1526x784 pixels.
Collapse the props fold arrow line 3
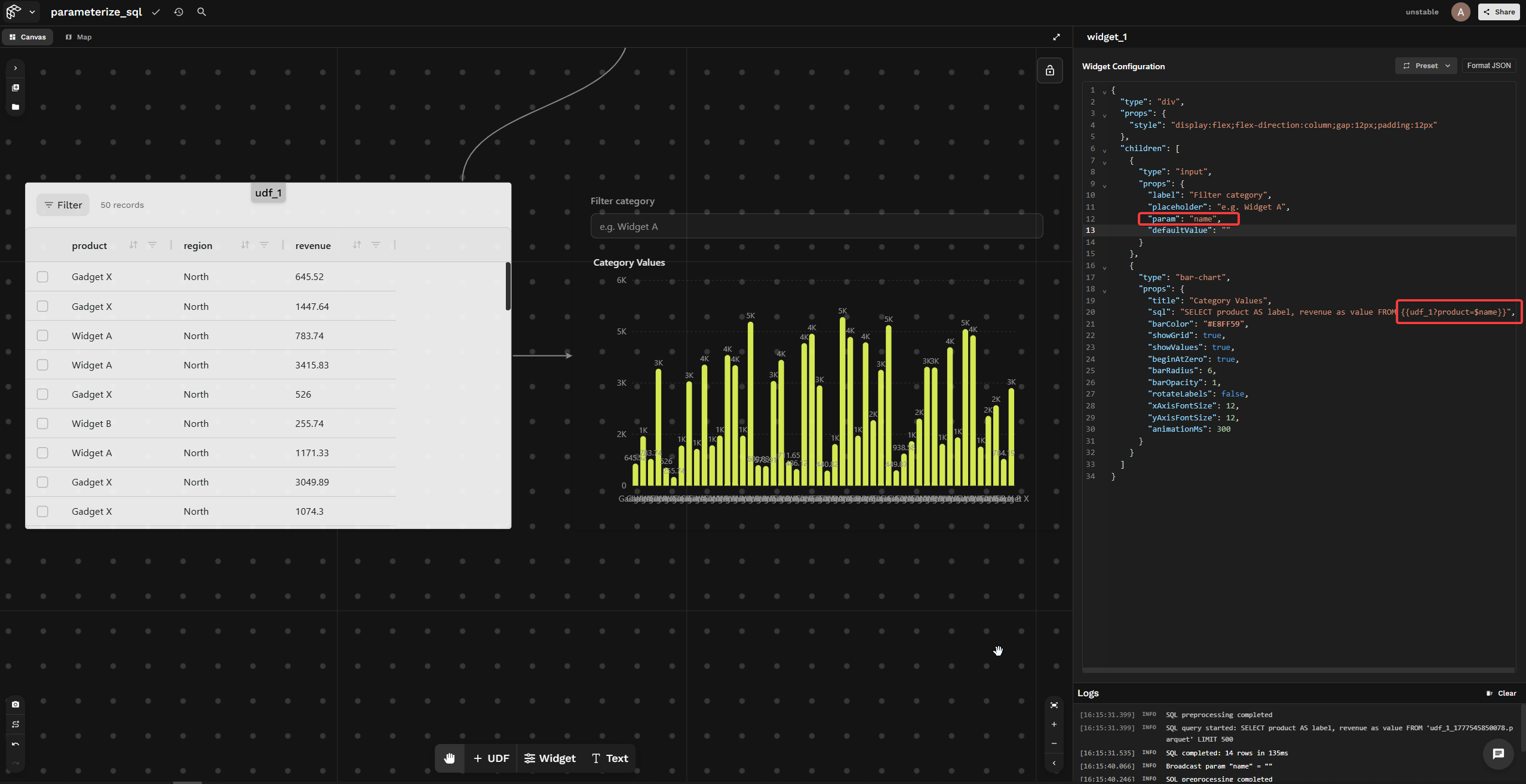[x=1104, y=115]
